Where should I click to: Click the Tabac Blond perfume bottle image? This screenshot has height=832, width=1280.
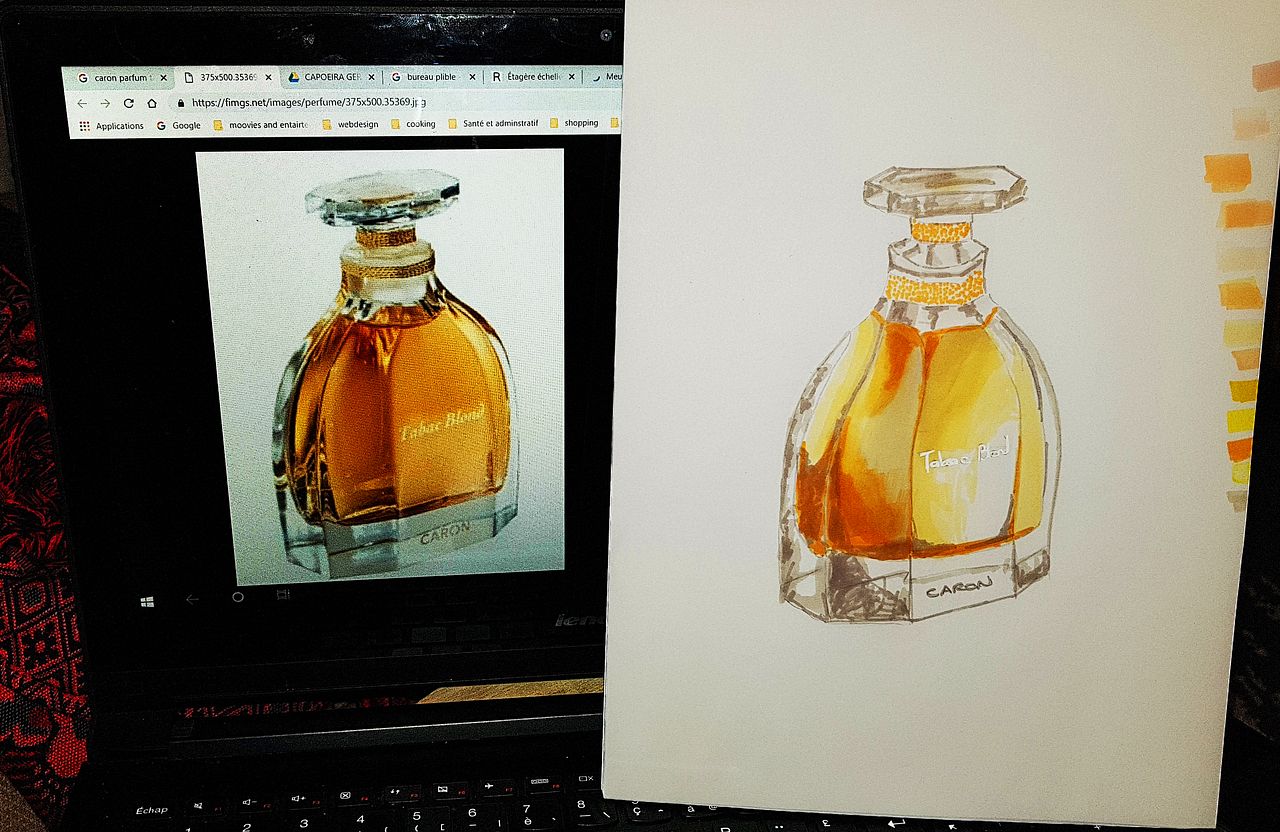click(x=380, y=367)
